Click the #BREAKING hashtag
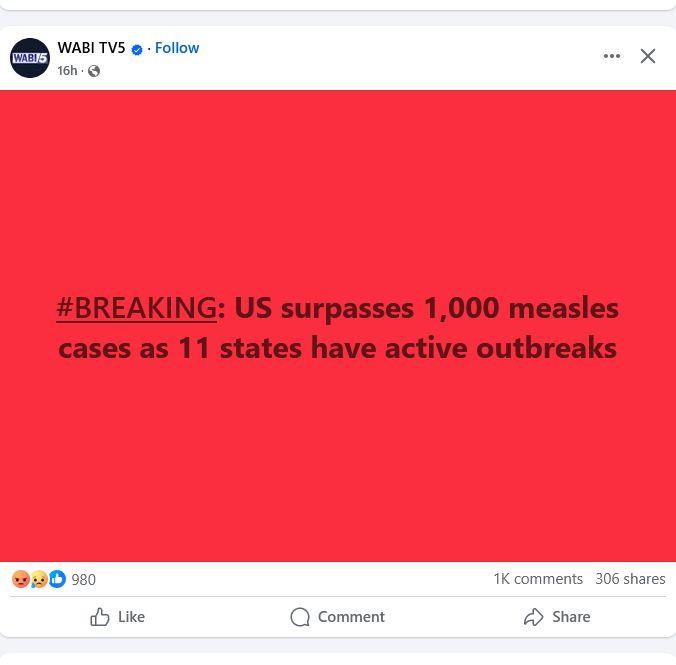 pyautogui.click(x=137, y=307)
